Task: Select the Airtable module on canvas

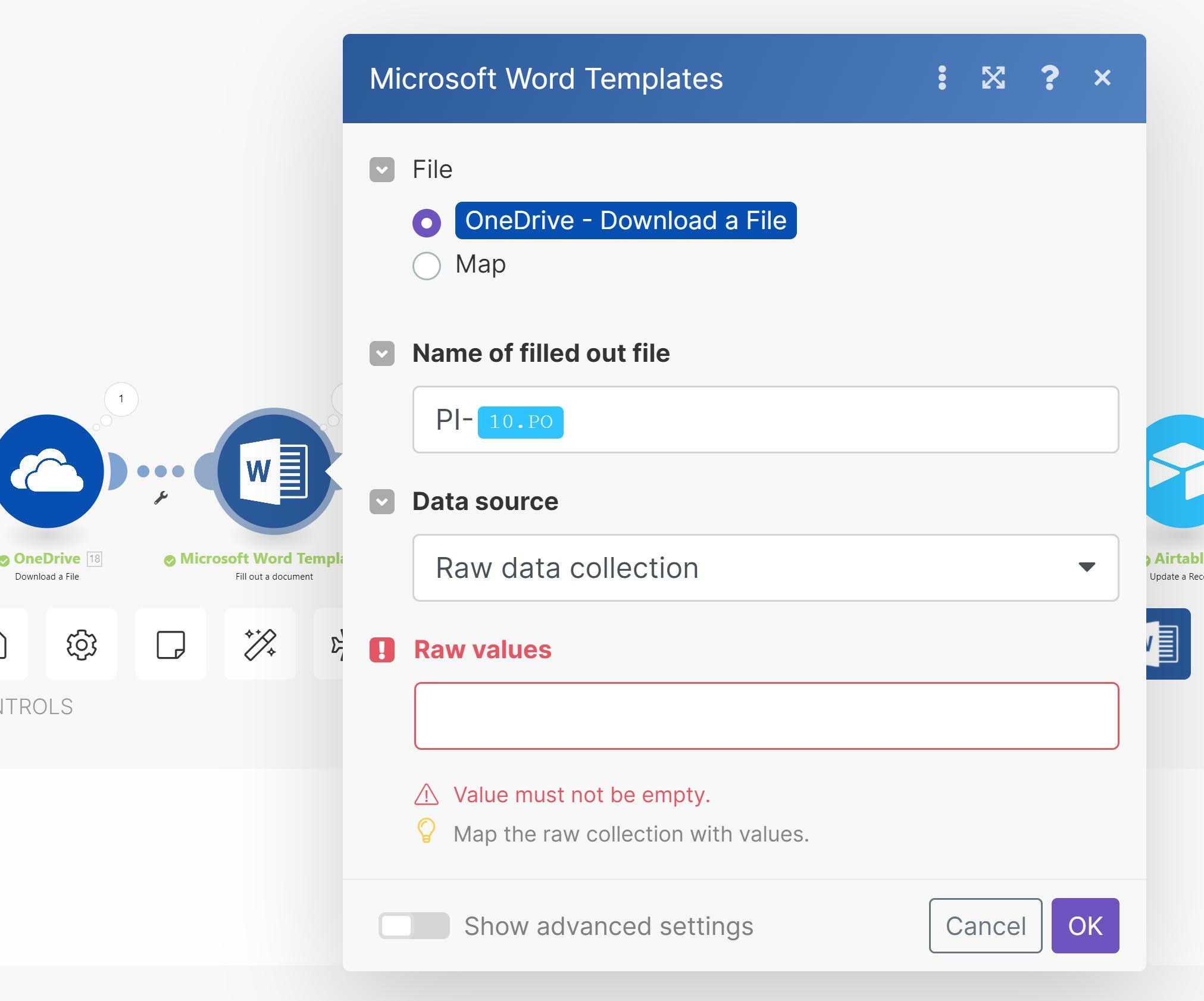Action: (1175, 471)
